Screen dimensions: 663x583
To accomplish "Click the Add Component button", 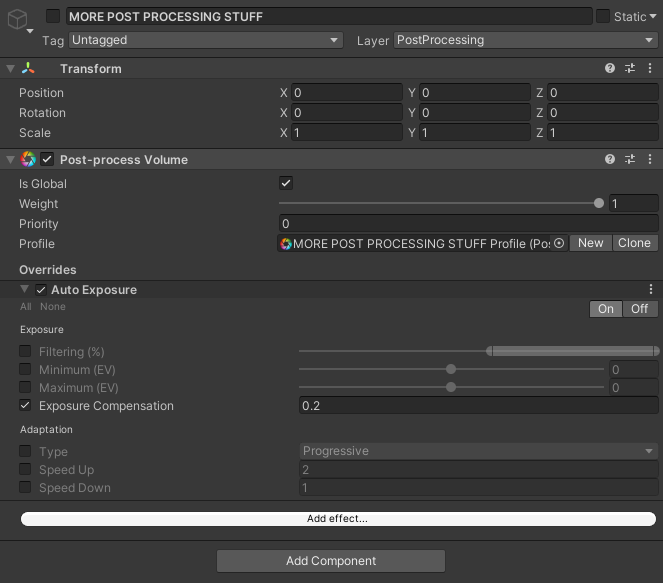I will coord(331,561).
